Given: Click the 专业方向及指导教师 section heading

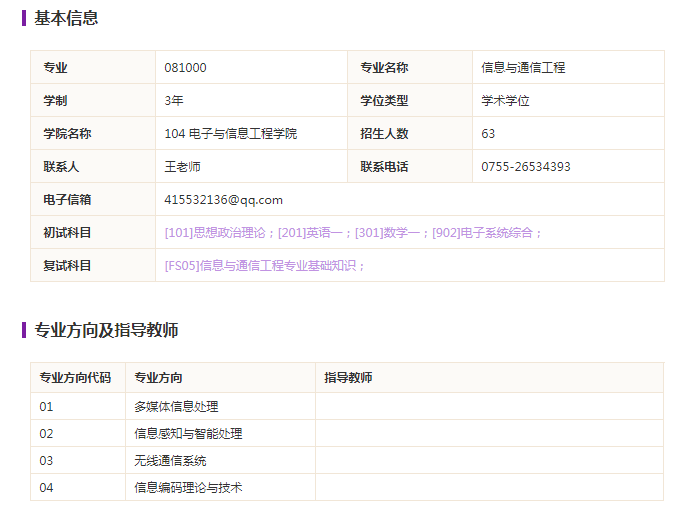Looking at the screenshot, I should [106, 330].
